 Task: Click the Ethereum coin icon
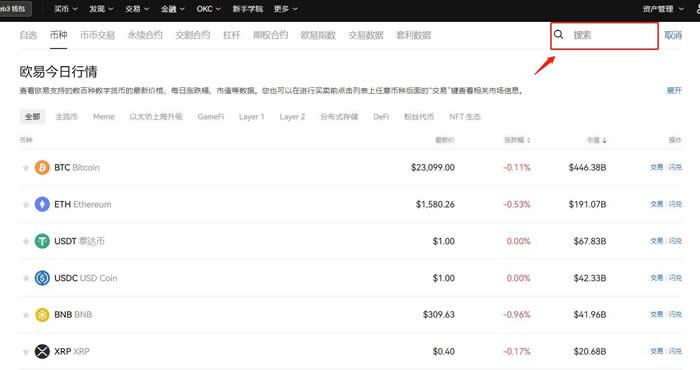[x=42, y=204]
